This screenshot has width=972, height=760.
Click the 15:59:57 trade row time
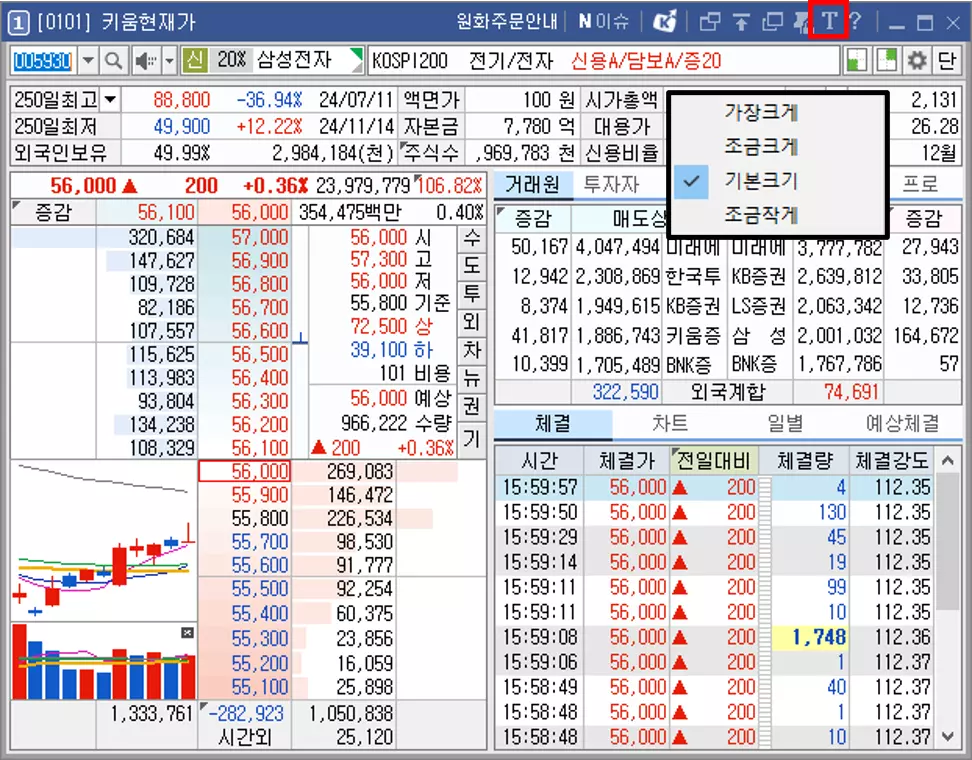coord(540,487)
